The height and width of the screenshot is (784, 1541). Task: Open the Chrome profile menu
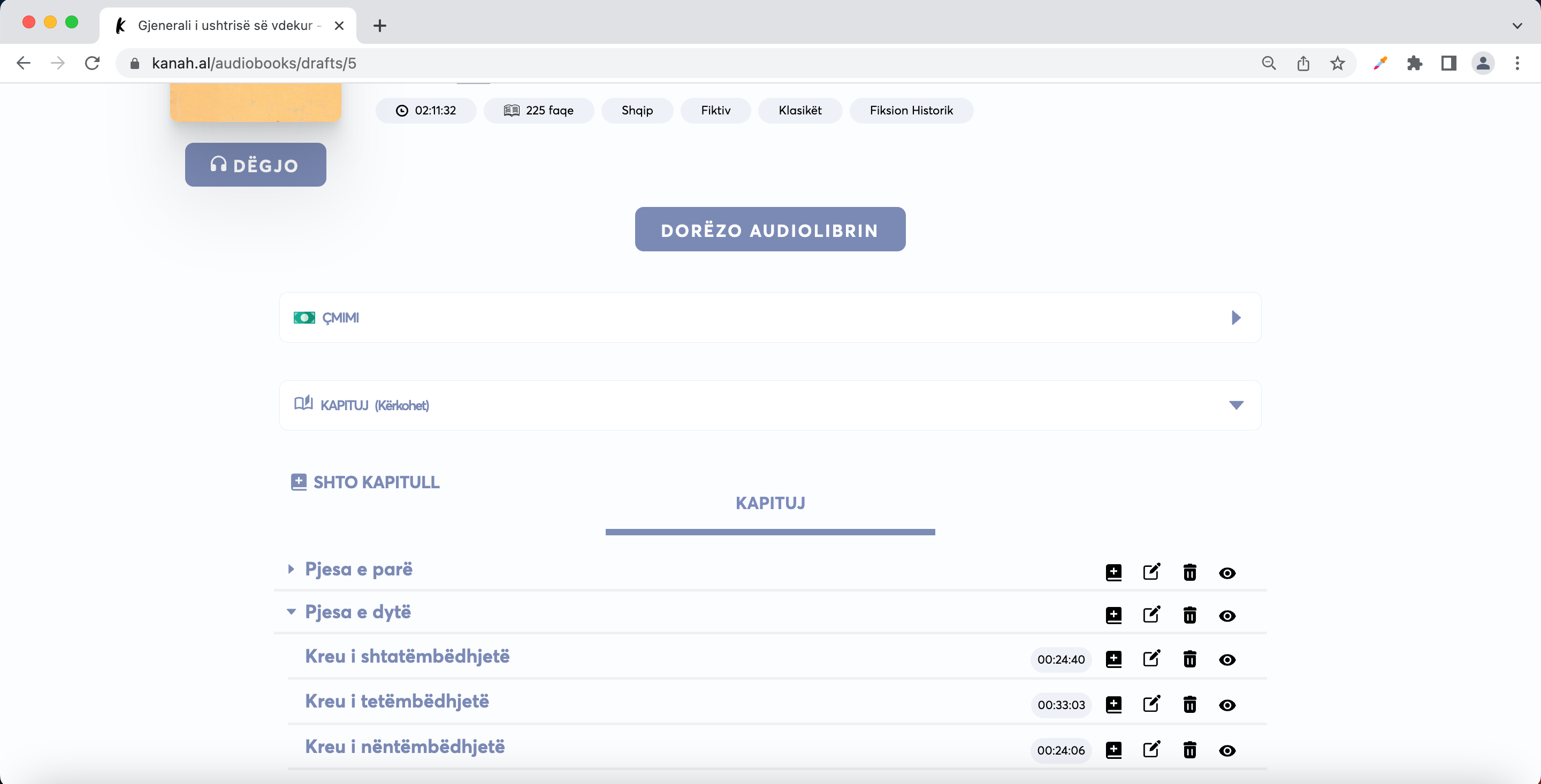[1483, 63]
